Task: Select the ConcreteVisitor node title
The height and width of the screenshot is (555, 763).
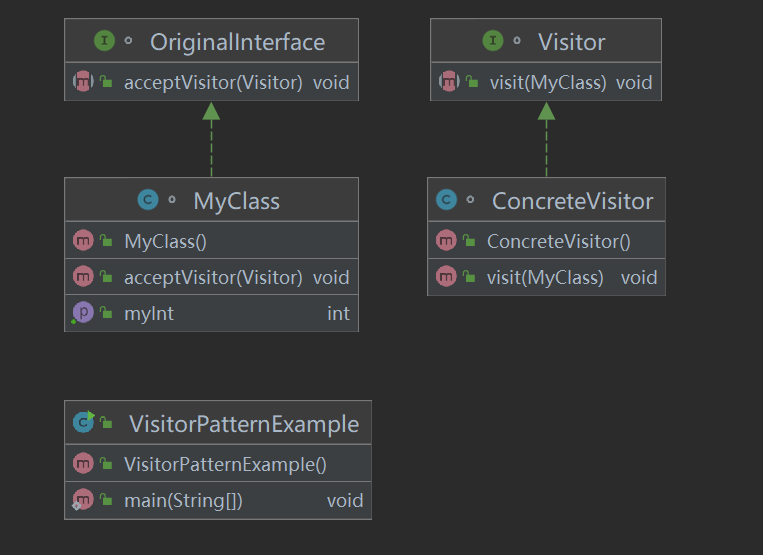Action: pos(572,201)
